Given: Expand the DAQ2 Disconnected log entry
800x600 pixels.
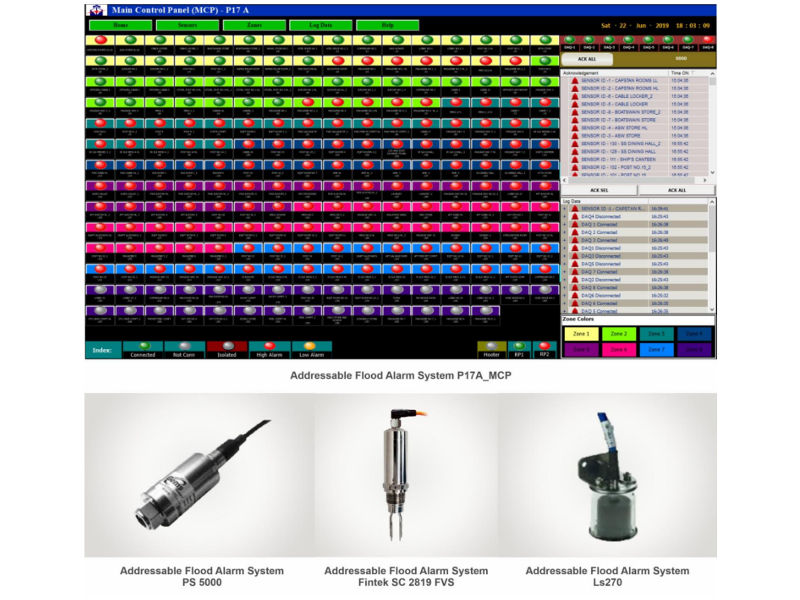Looking at the screenshot, I should pos(565,280).
